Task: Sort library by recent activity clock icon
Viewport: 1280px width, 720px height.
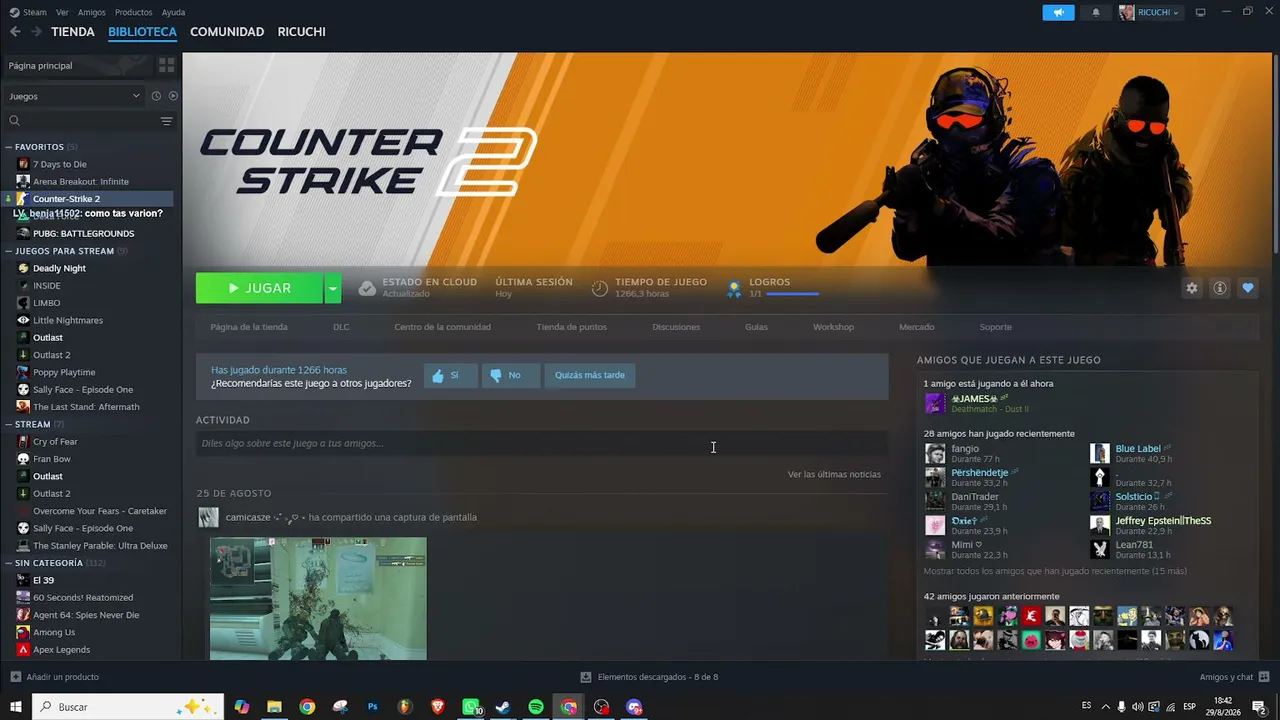Action: [x=156, y=96]
